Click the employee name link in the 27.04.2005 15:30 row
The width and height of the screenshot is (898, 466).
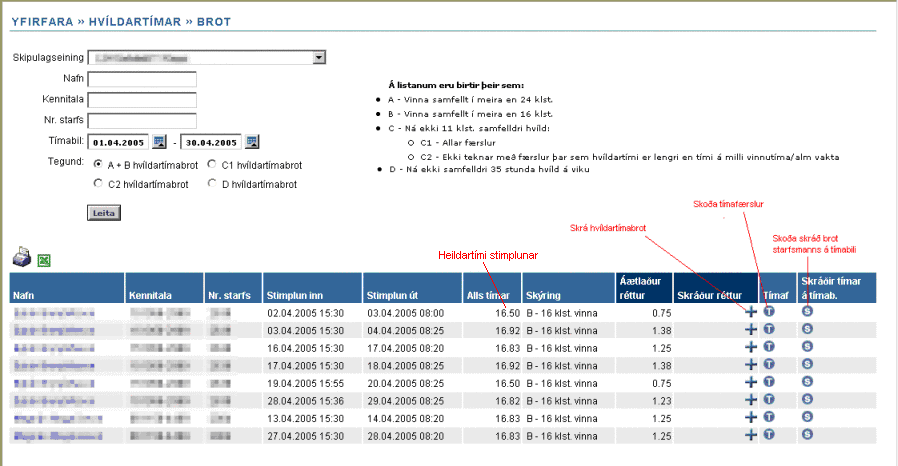coord(58,436)
